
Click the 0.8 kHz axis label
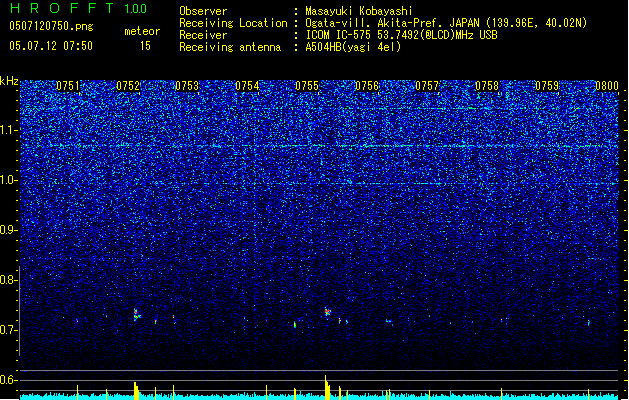[8, 280]
